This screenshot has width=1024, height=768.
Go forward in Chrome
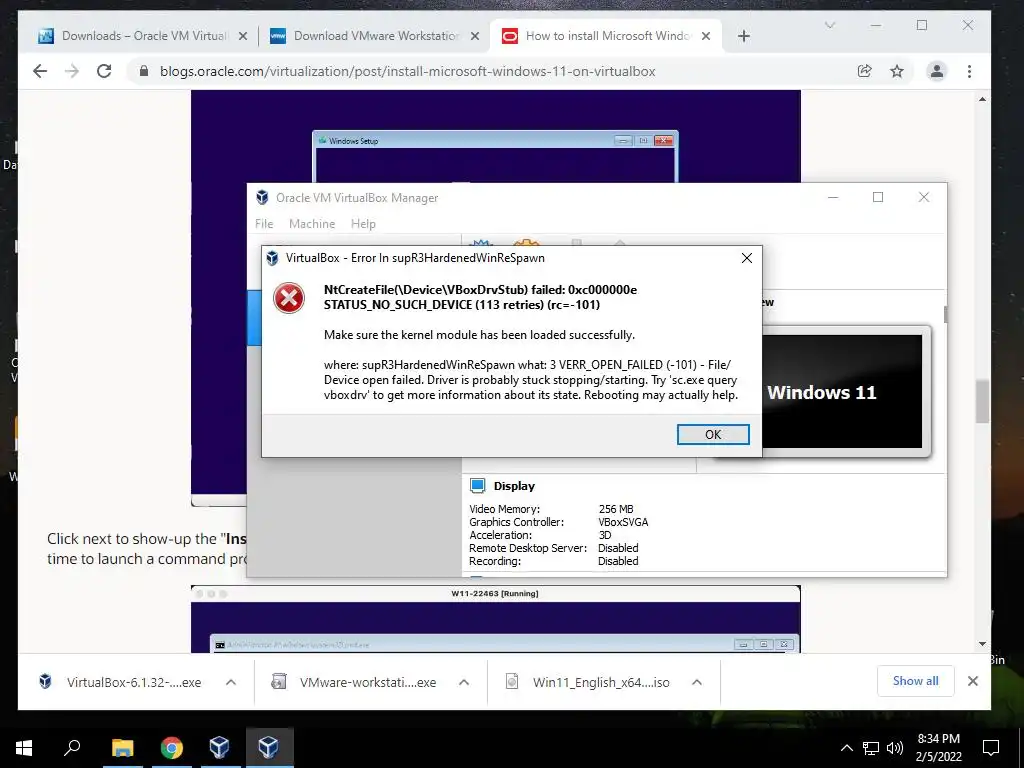[x=72, y=71]
